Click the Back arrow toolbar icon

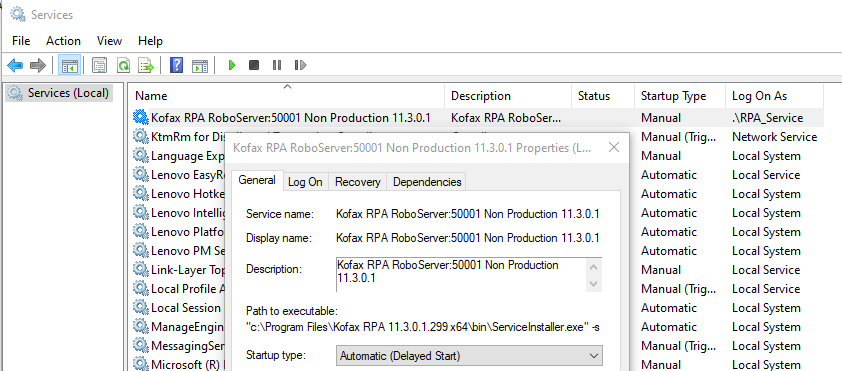point(15,66)
